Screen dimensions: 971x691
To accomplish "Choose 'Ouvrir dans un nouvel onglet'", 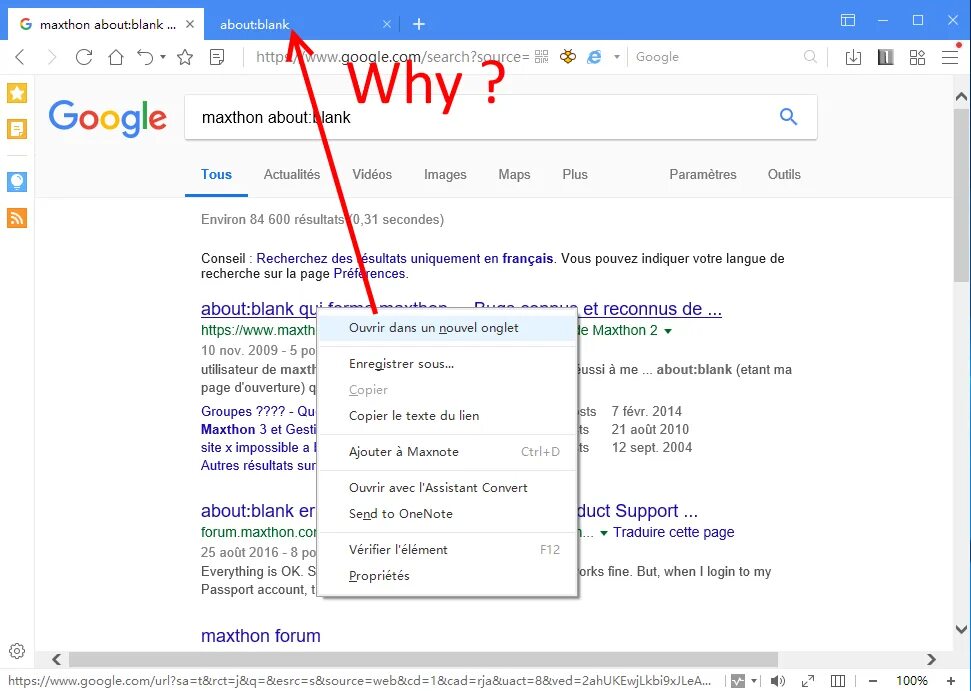I will (x=447, y=328).
